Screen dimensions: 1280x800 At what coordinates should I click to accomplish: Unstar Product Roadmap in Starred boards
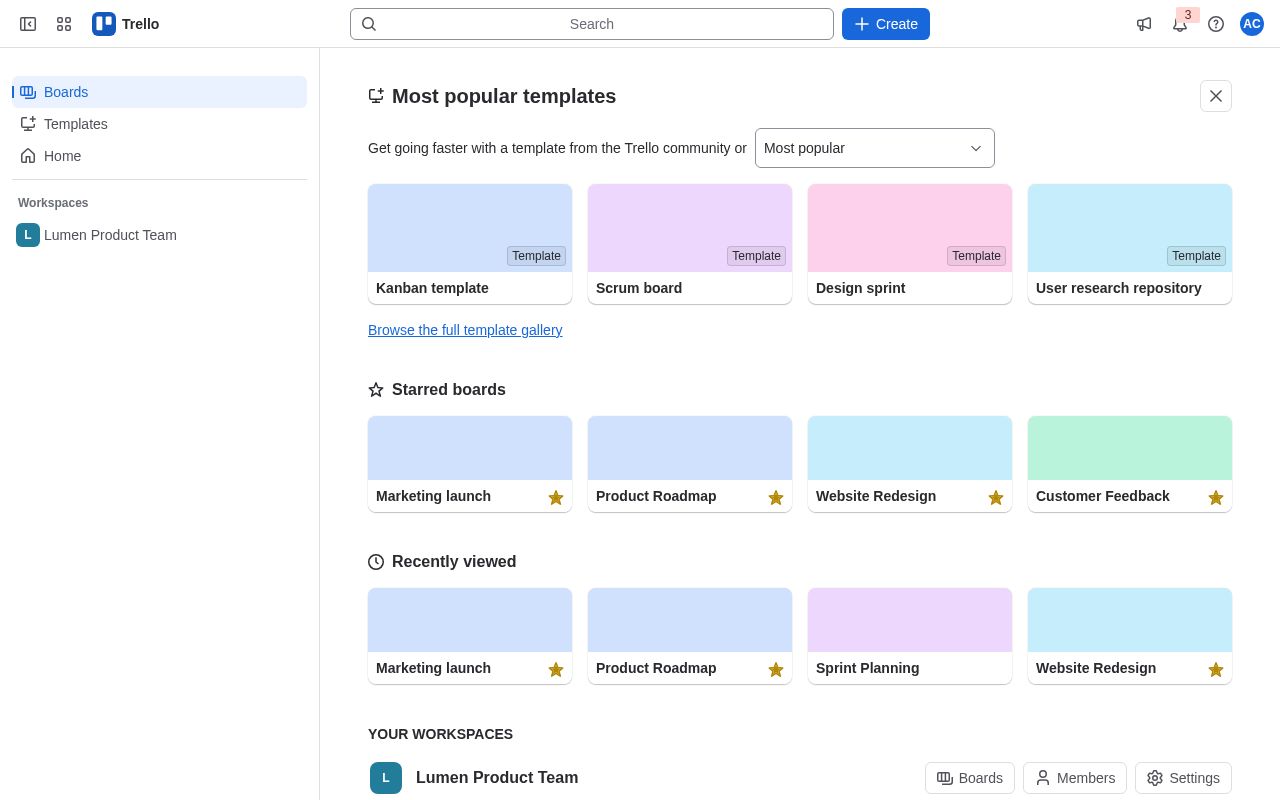point(776,497)
